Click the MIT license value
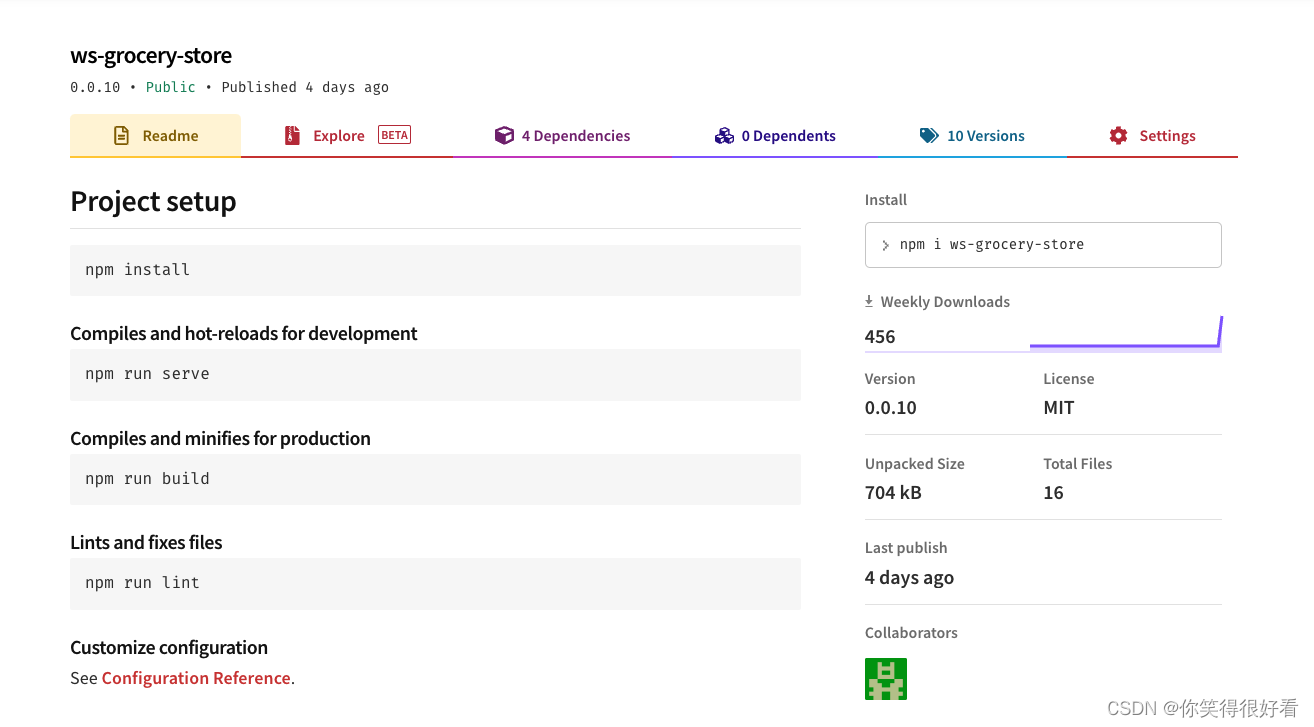1314x727 pixels. [x=1059, y=408]
